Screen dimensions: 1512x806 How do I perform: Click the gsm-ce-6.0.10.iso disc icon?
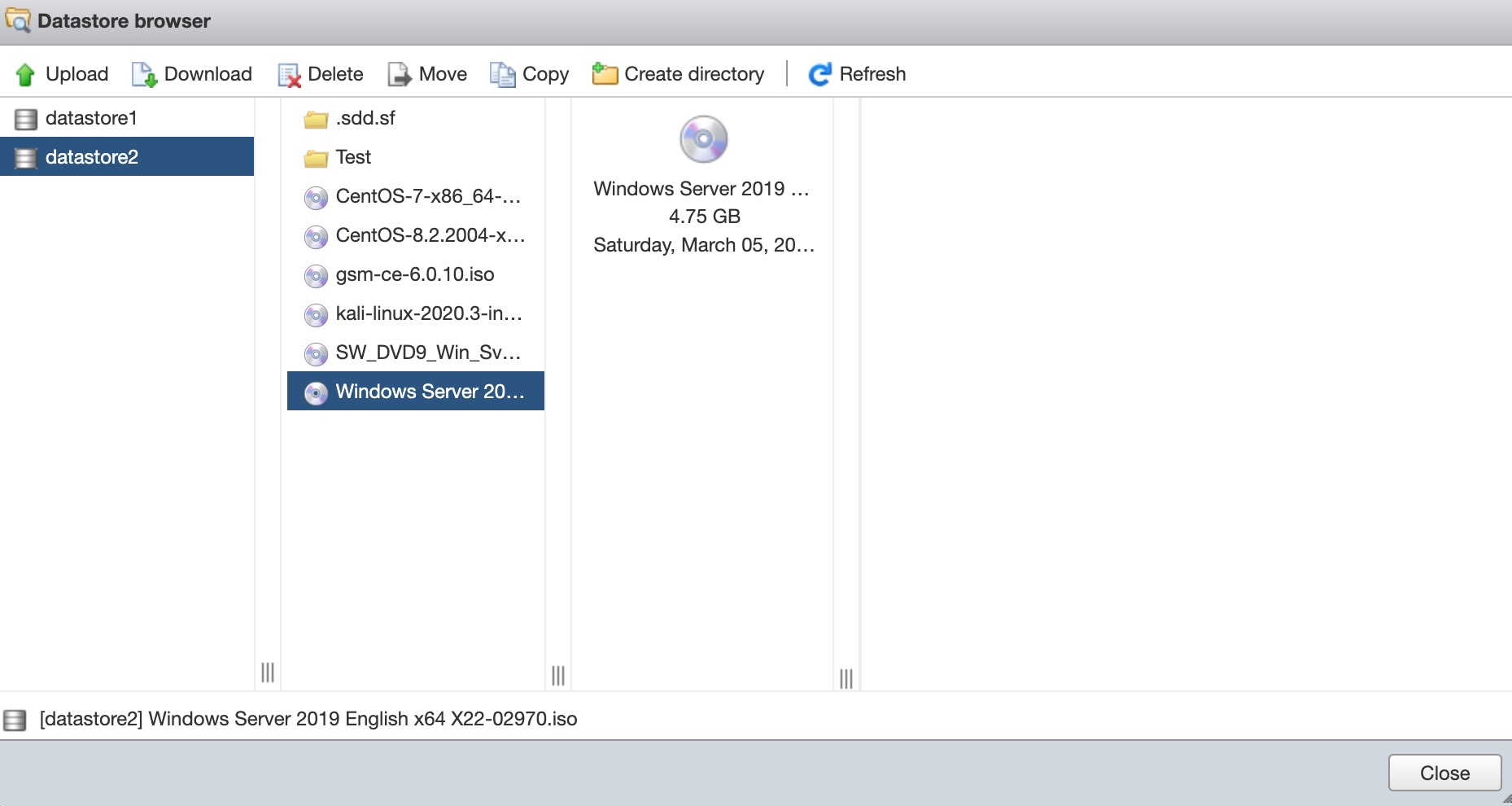coord(316,276)
